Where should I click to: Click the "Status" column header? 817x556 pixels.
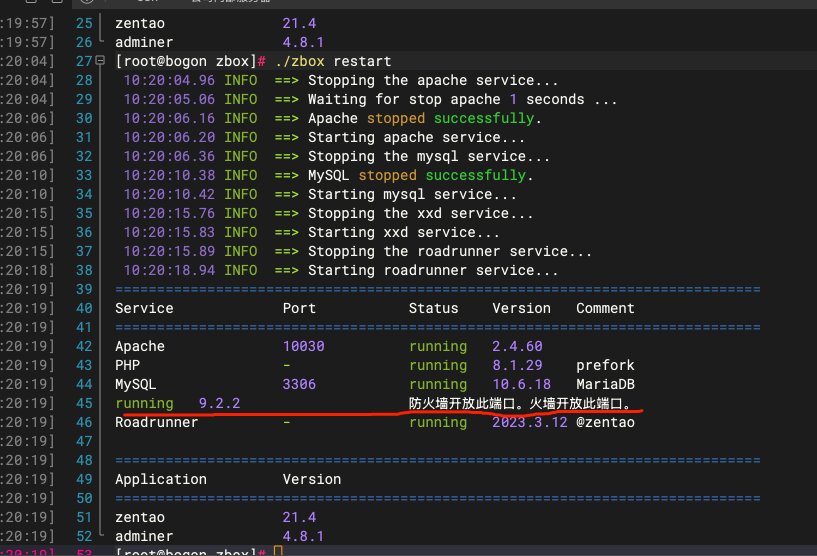(x=434, y=308)
